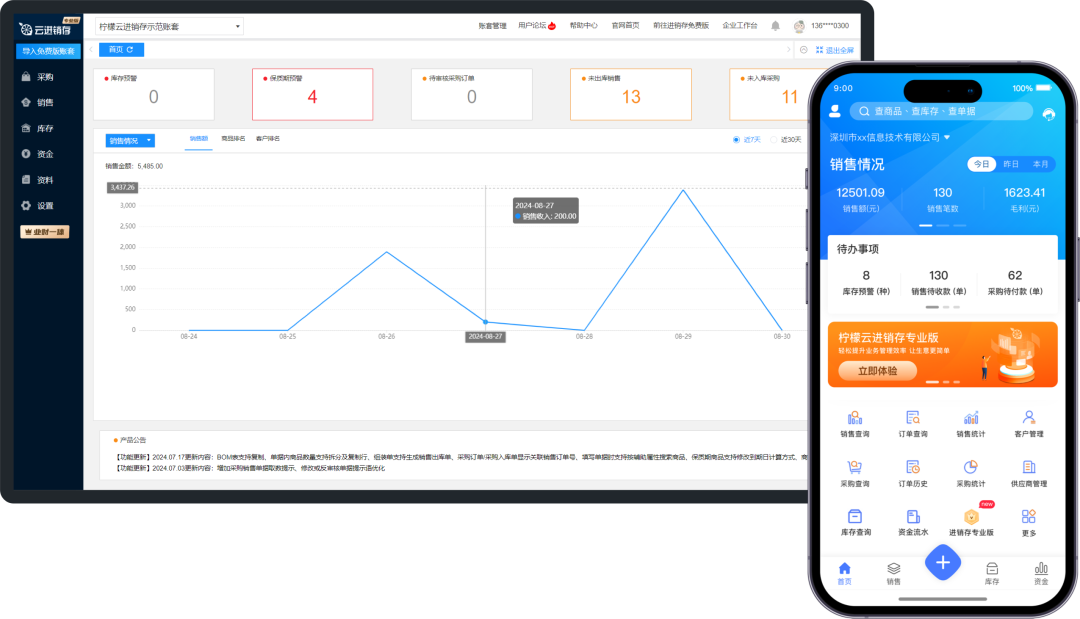Tap the customer service headset icon on phone
This screenshot has width=1080, height=619.
click(x=1048, y=114)
